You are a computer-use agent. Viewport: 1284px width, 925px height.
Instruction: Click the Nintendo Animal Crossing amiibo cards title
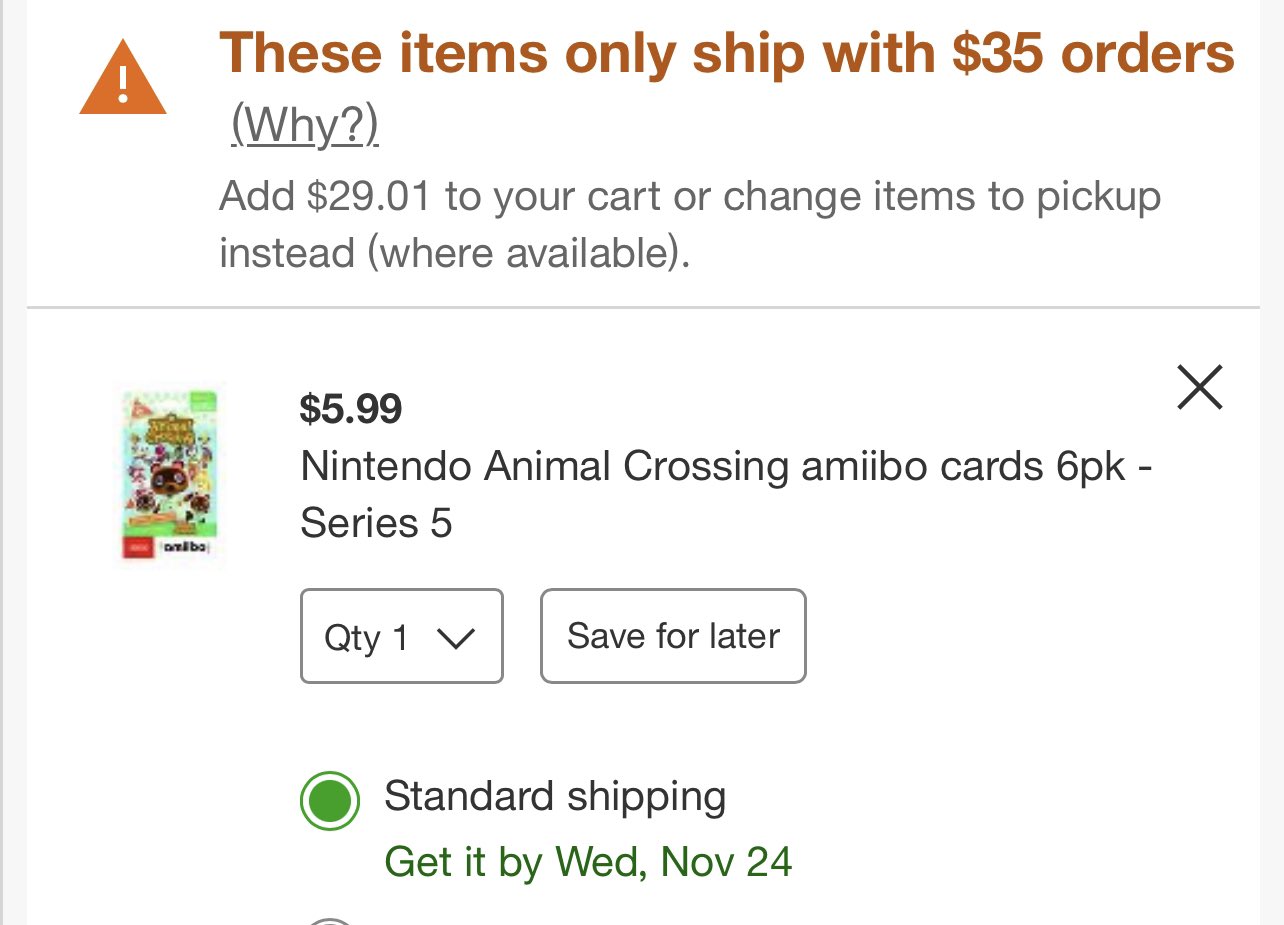coord(725,467)
